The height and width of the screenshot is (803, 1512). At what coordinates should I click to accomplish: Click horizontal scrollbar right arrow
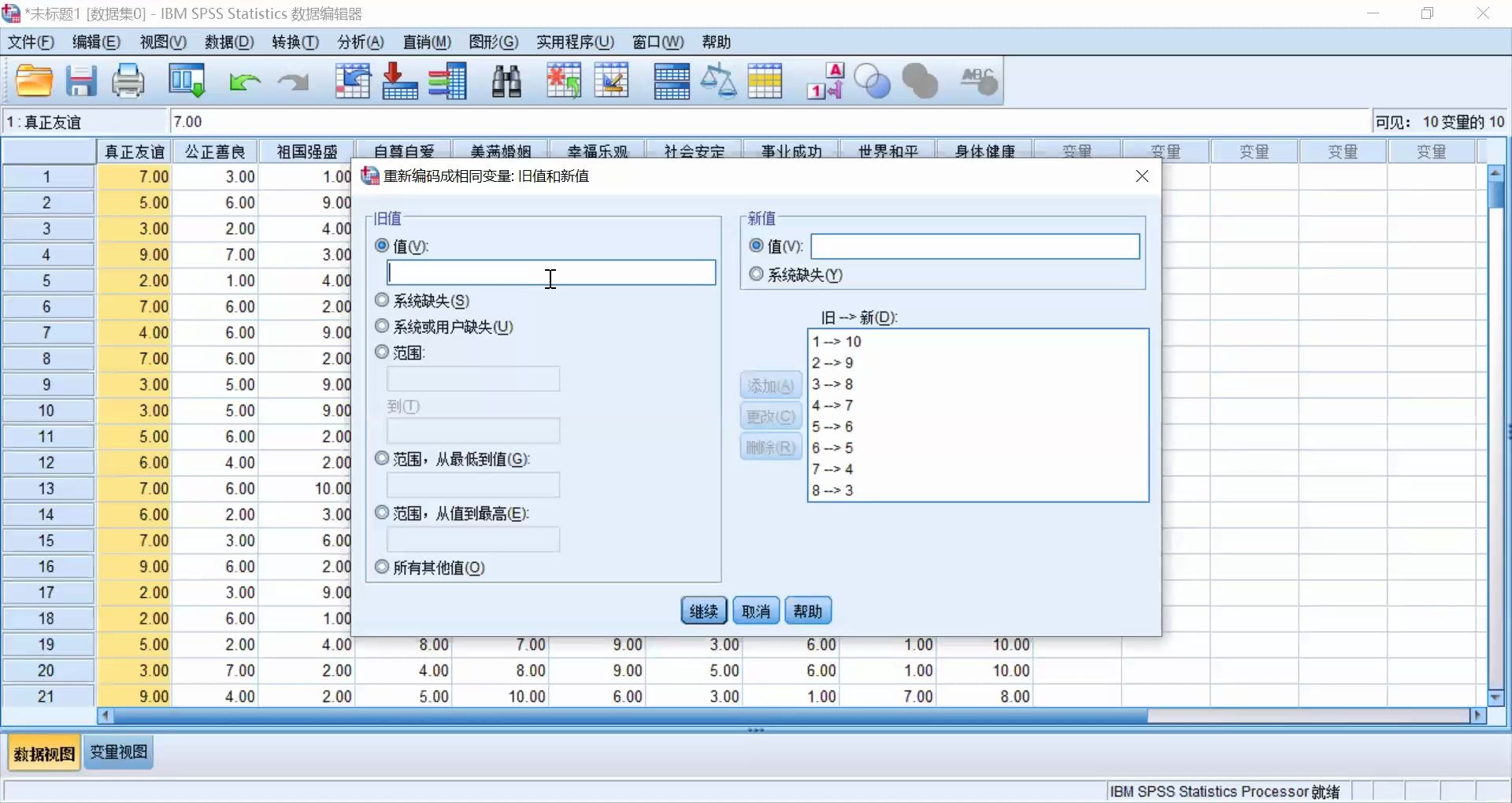[1478, 716]
